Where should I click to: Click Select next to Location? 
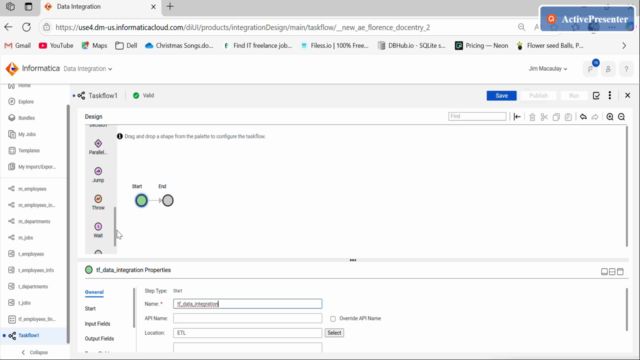[334, 333]
